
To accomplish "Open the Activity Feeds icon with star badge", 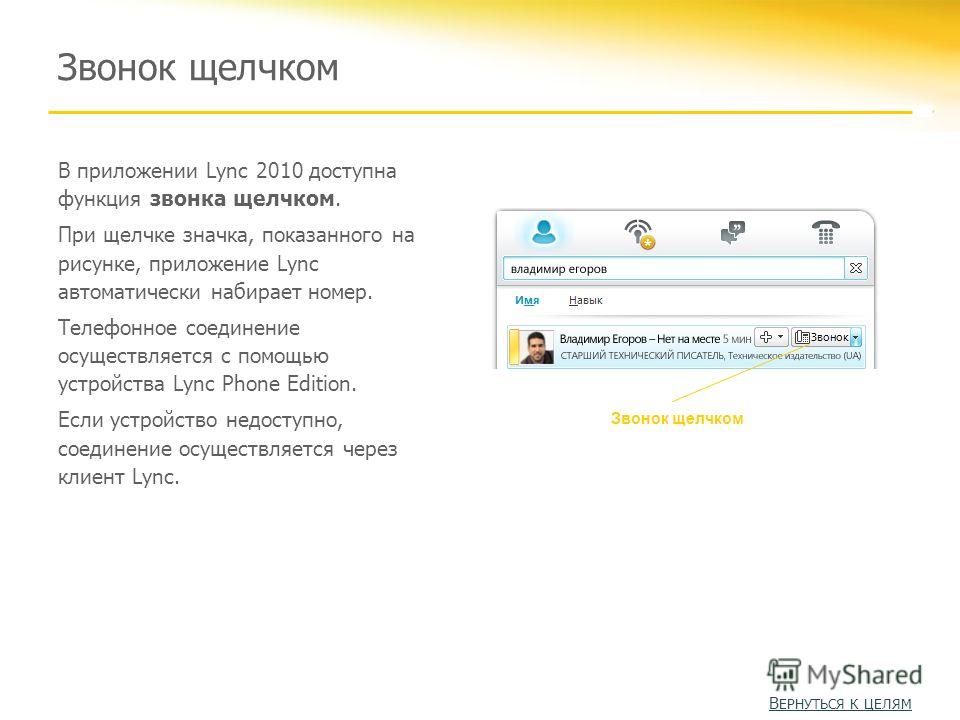I will tap(639, 234).
